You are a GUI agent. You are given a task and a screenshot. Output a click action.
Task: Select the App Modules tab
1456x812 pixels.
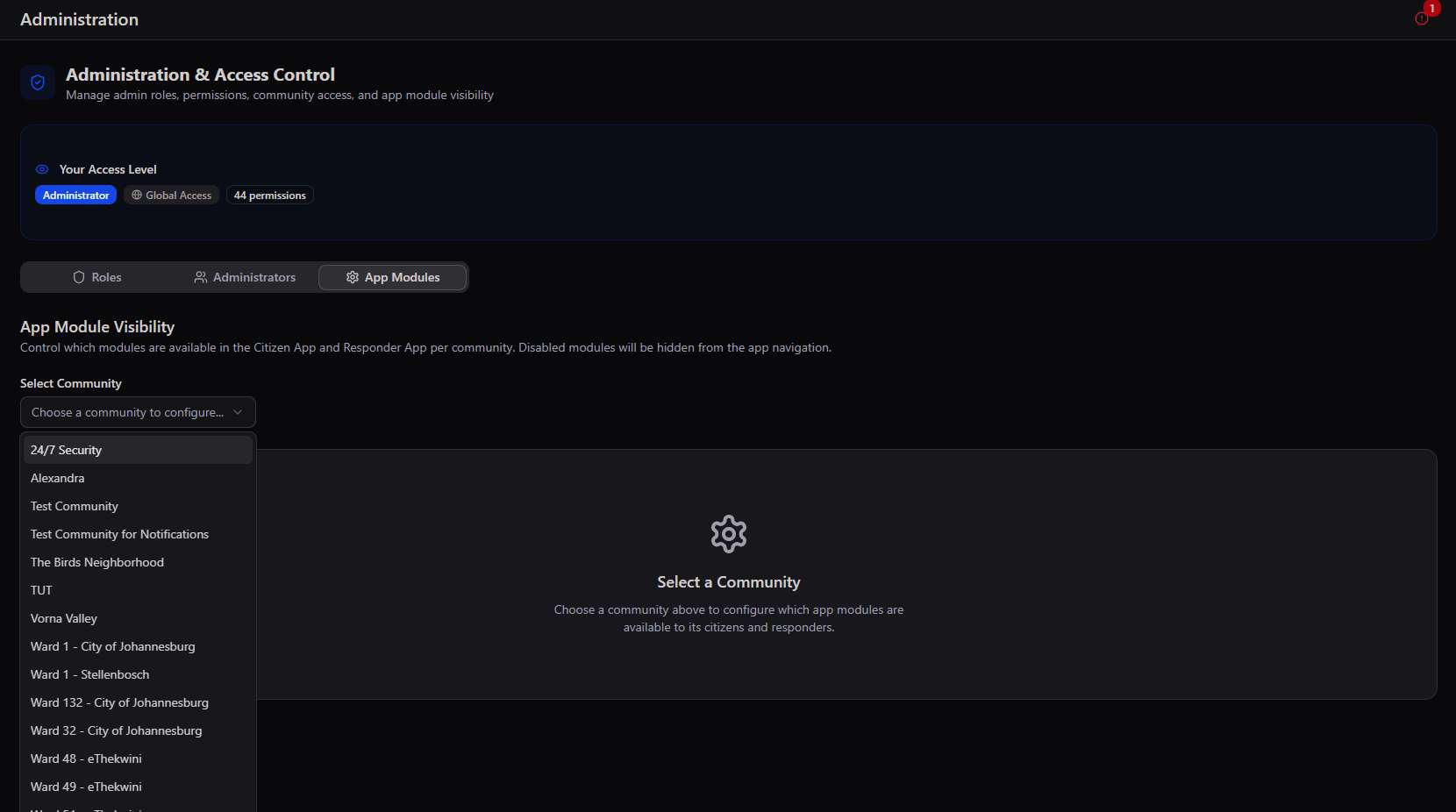393,277
